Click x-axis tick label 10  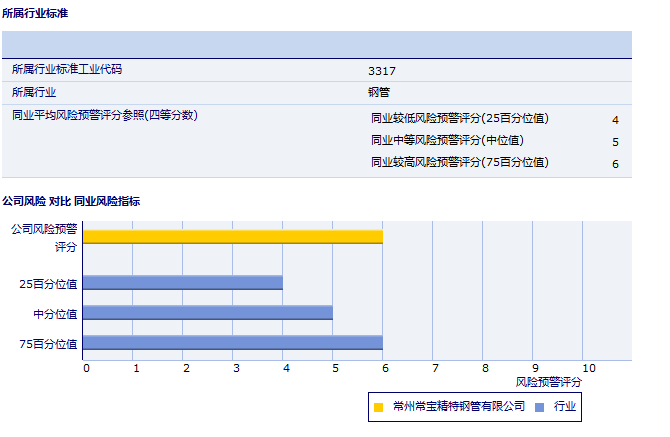tap(589, 368)
